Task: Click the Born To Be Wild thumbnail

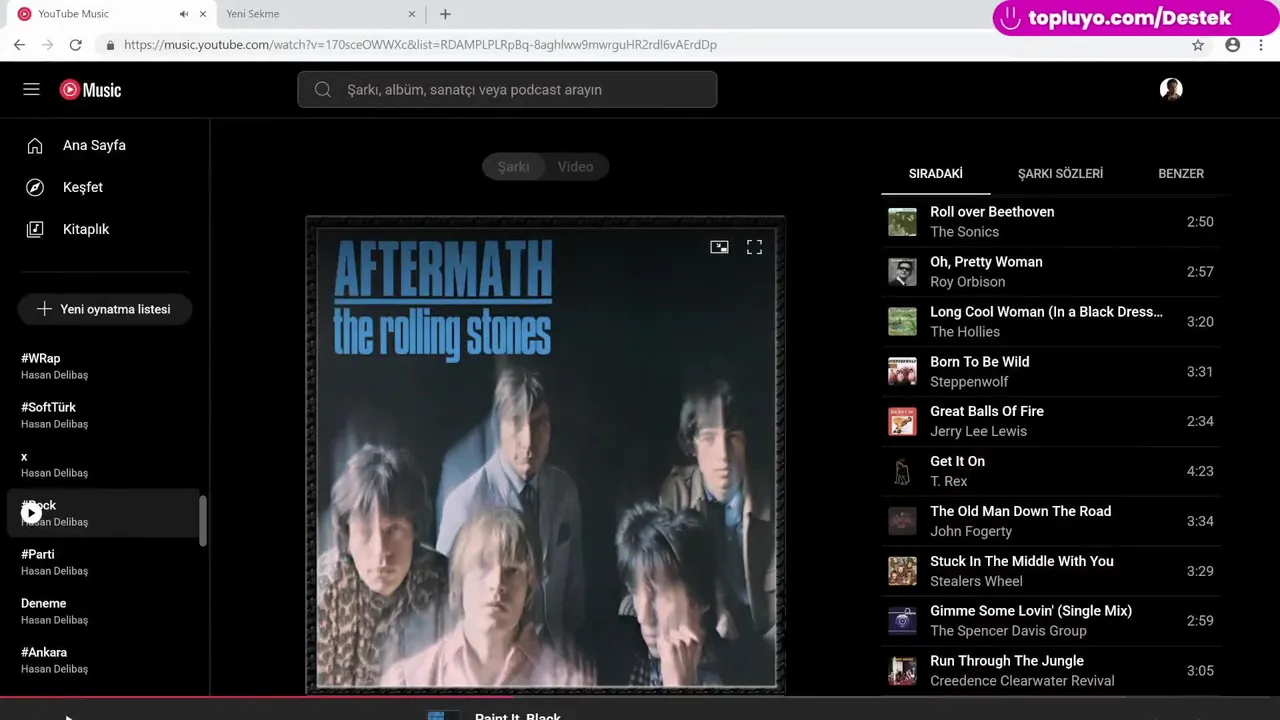Action: 902,372
